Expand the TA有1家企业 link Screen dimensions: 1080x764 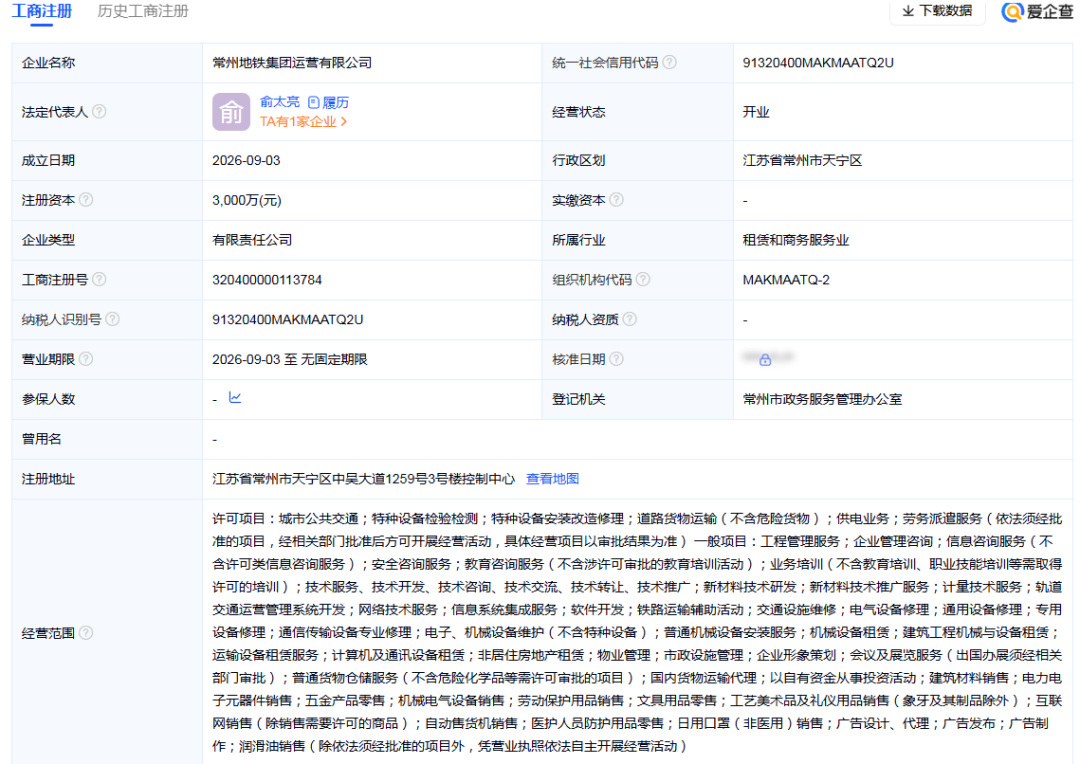click(303, 121)
